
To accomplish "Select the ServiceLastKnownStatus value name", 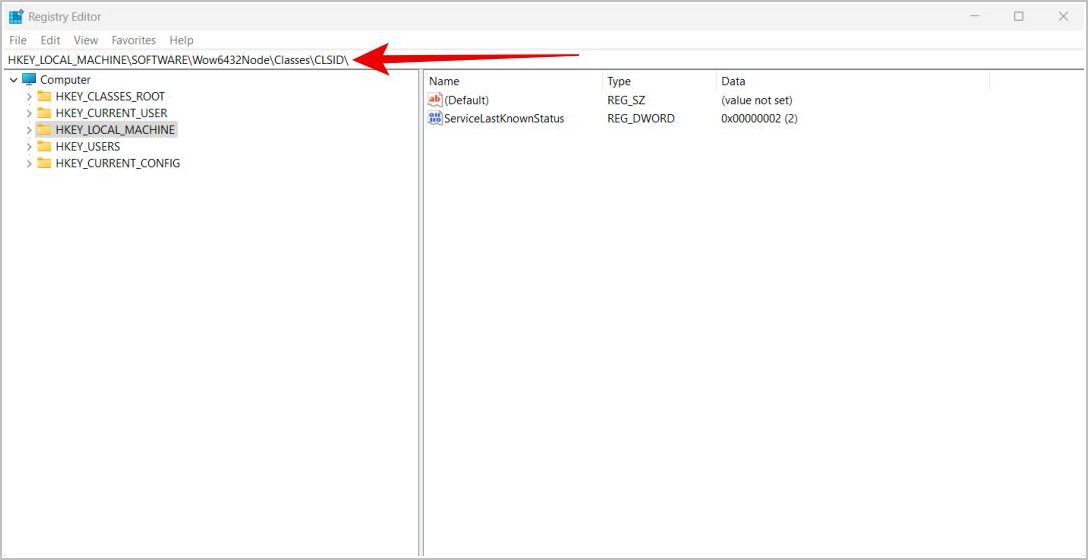I will (x=504, y=119).
